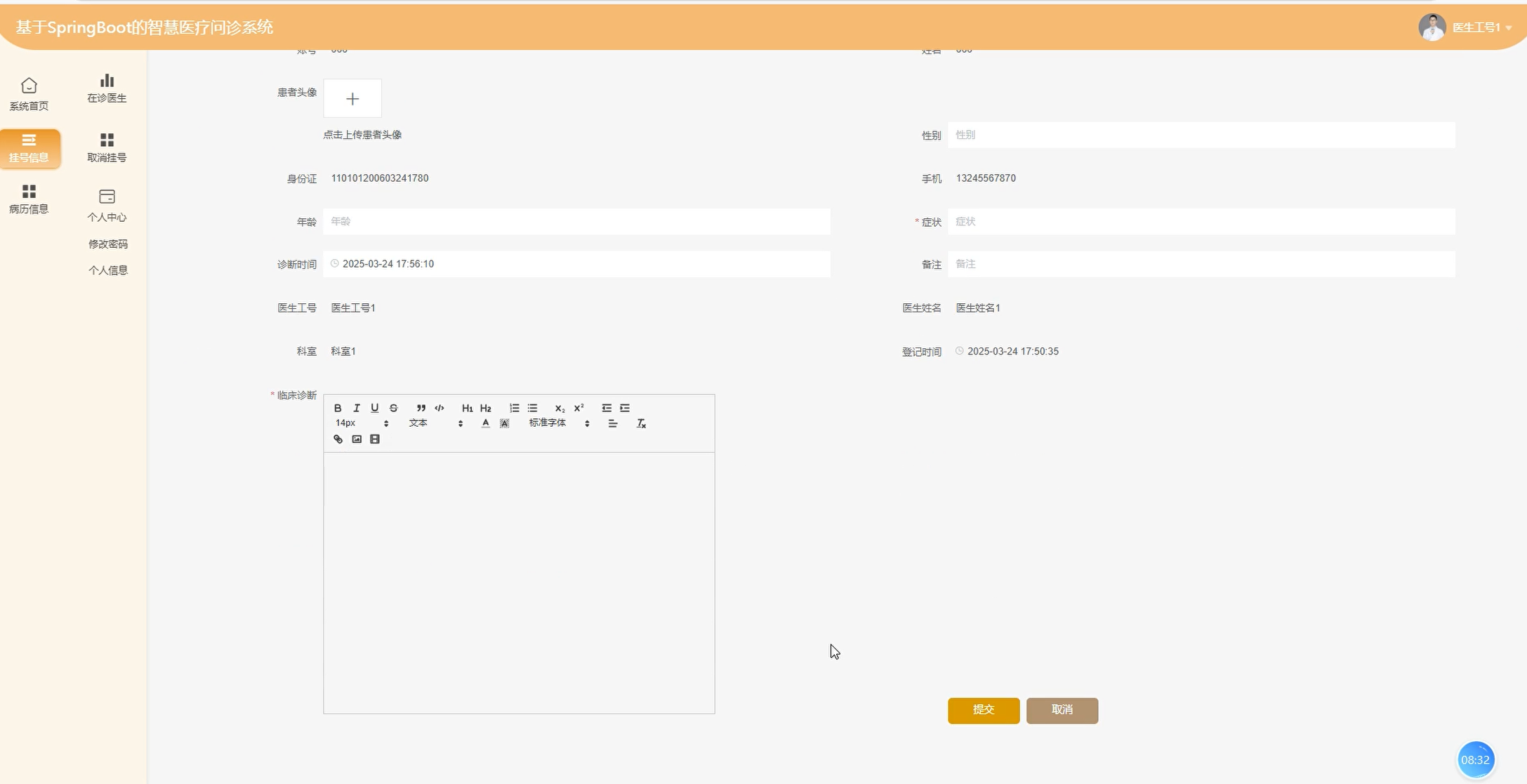Insert a numbered ordered list
The image size is (1527, 784).
click(x=514, y=408)
